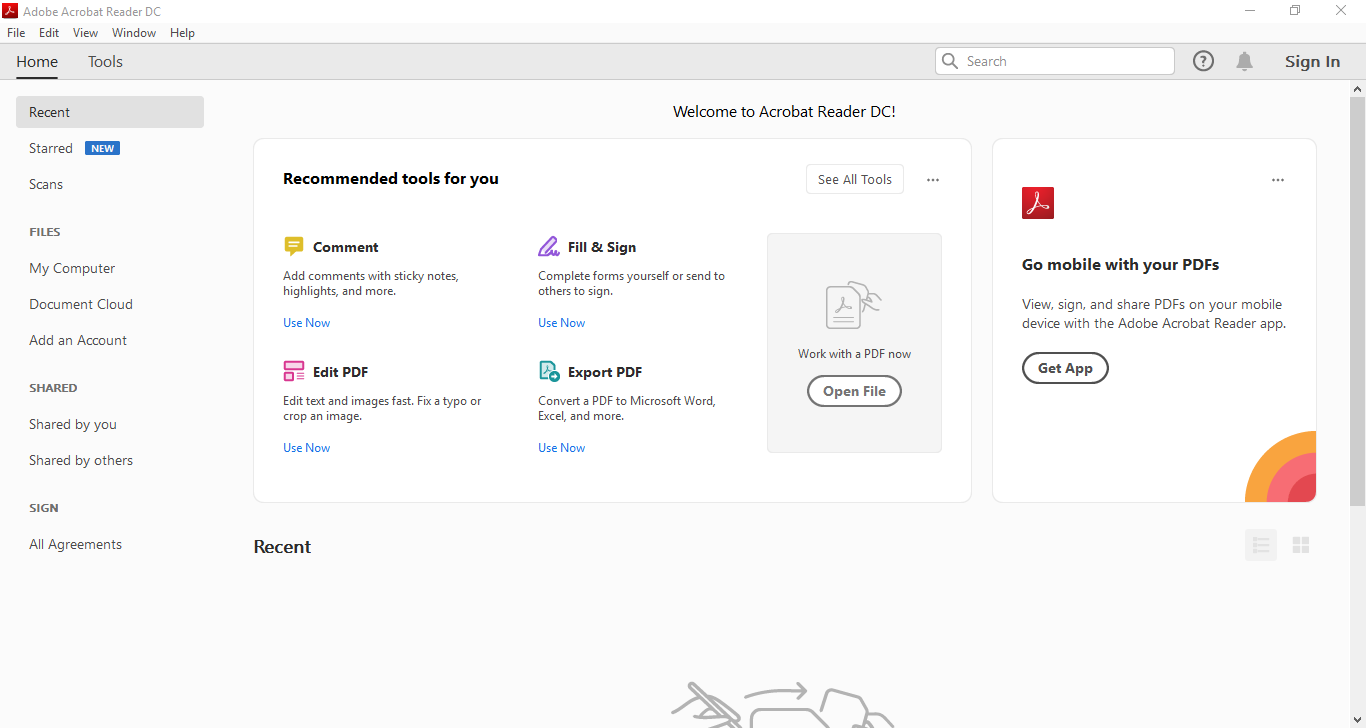Click Use Now under Comment
1366x728 pixels.
click(x=306, y=323)
